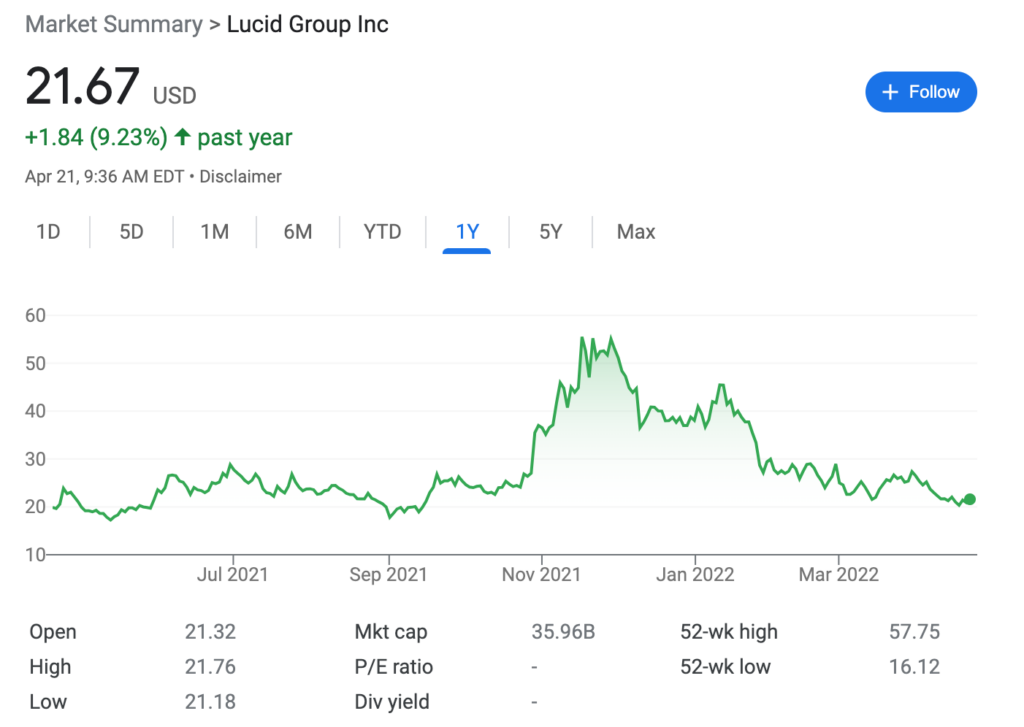Open the Disclaimer link
The width and height of the screenshot is (1024, 727).
point(240,176)
